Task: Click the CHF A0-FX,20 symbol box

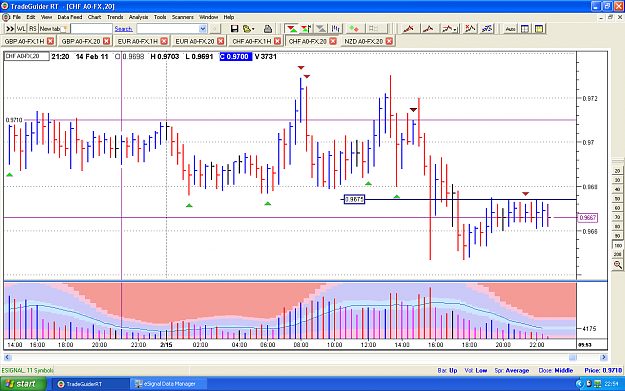Action: coord(26,56)
